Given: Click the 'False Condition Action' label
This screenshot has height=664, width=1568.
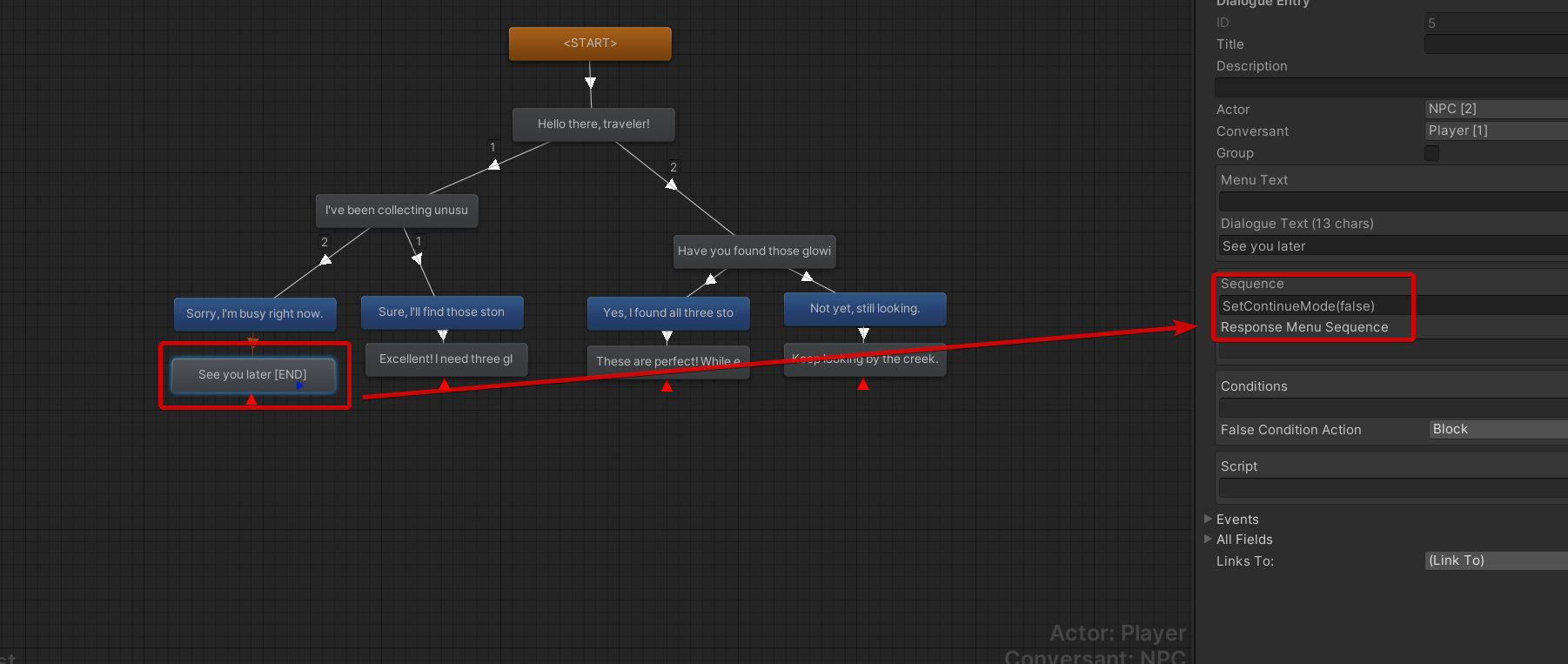Looking at the screenshot, I should tap(1290, 430).
